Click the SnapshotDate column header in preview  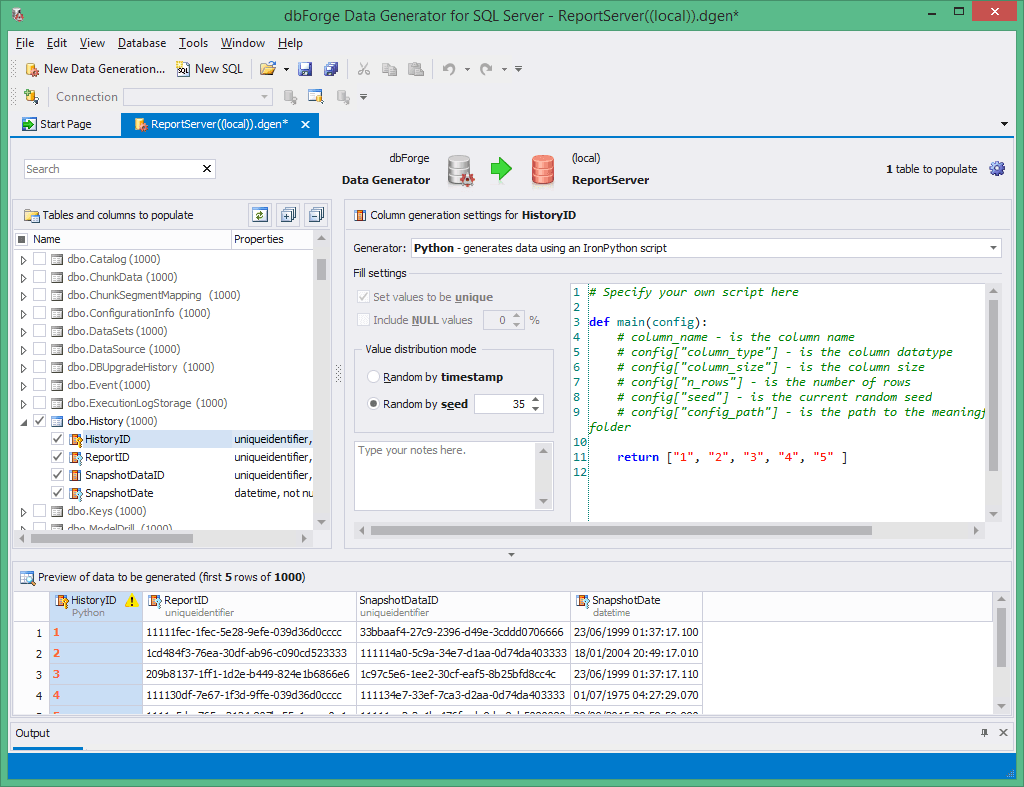[637, 606]
